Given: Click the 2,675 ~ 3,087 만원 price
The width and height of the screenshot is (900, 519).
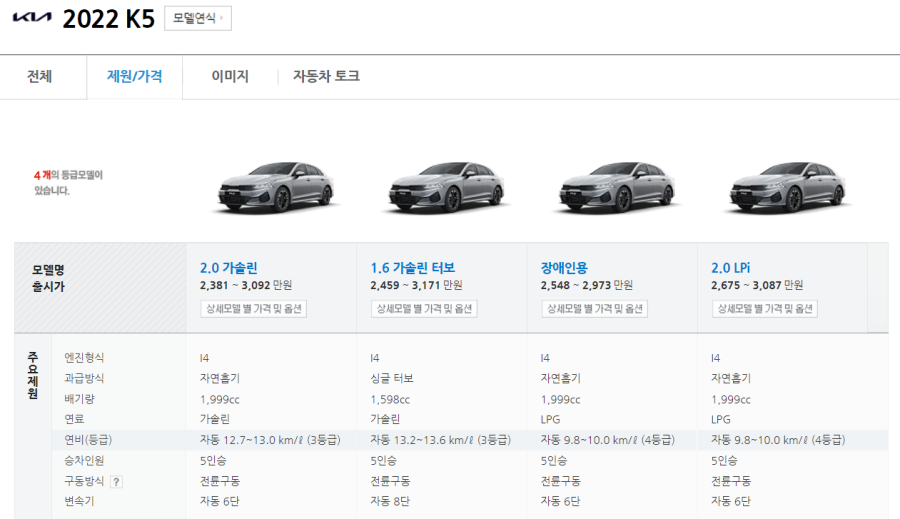Looking at the screenshot, I should pyautogui.click(x=757, y=285).
